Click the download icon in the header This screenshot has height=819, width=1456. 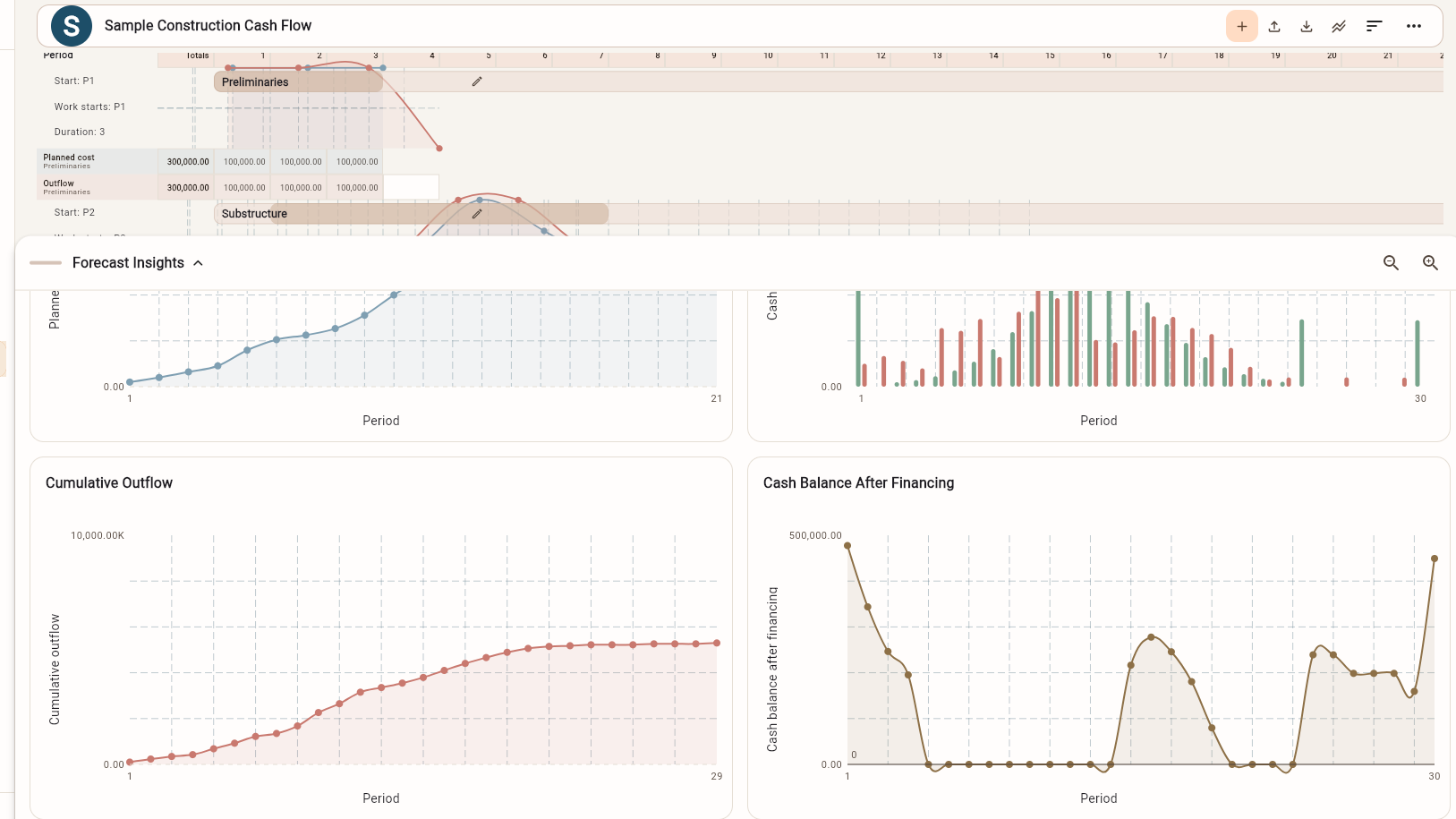[1307, 26]
